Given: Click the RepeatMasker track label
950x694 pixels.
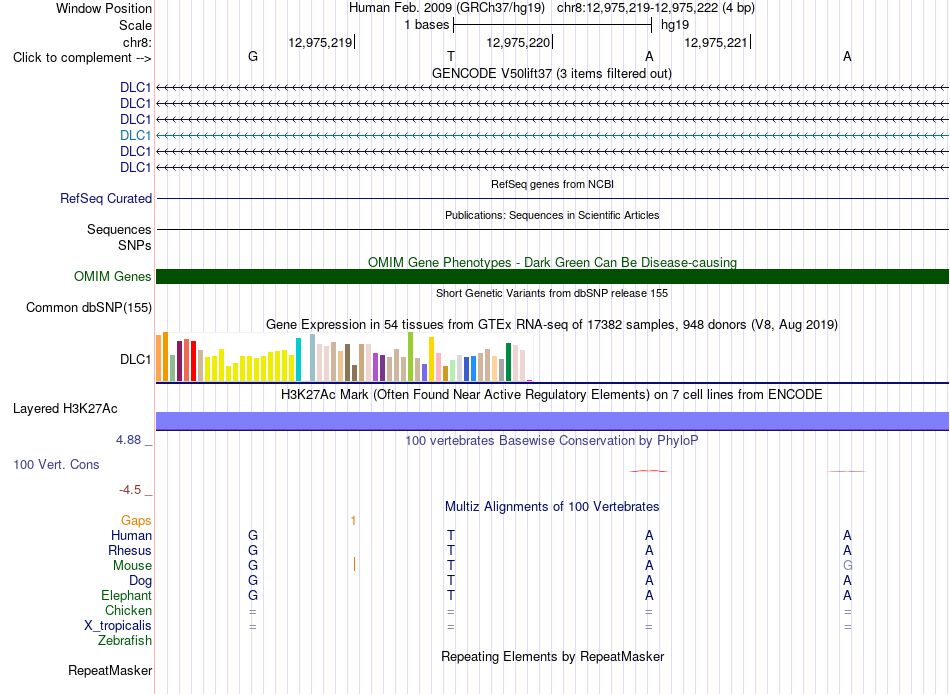Looking at the screenshot, I should [x=110, y=670].
